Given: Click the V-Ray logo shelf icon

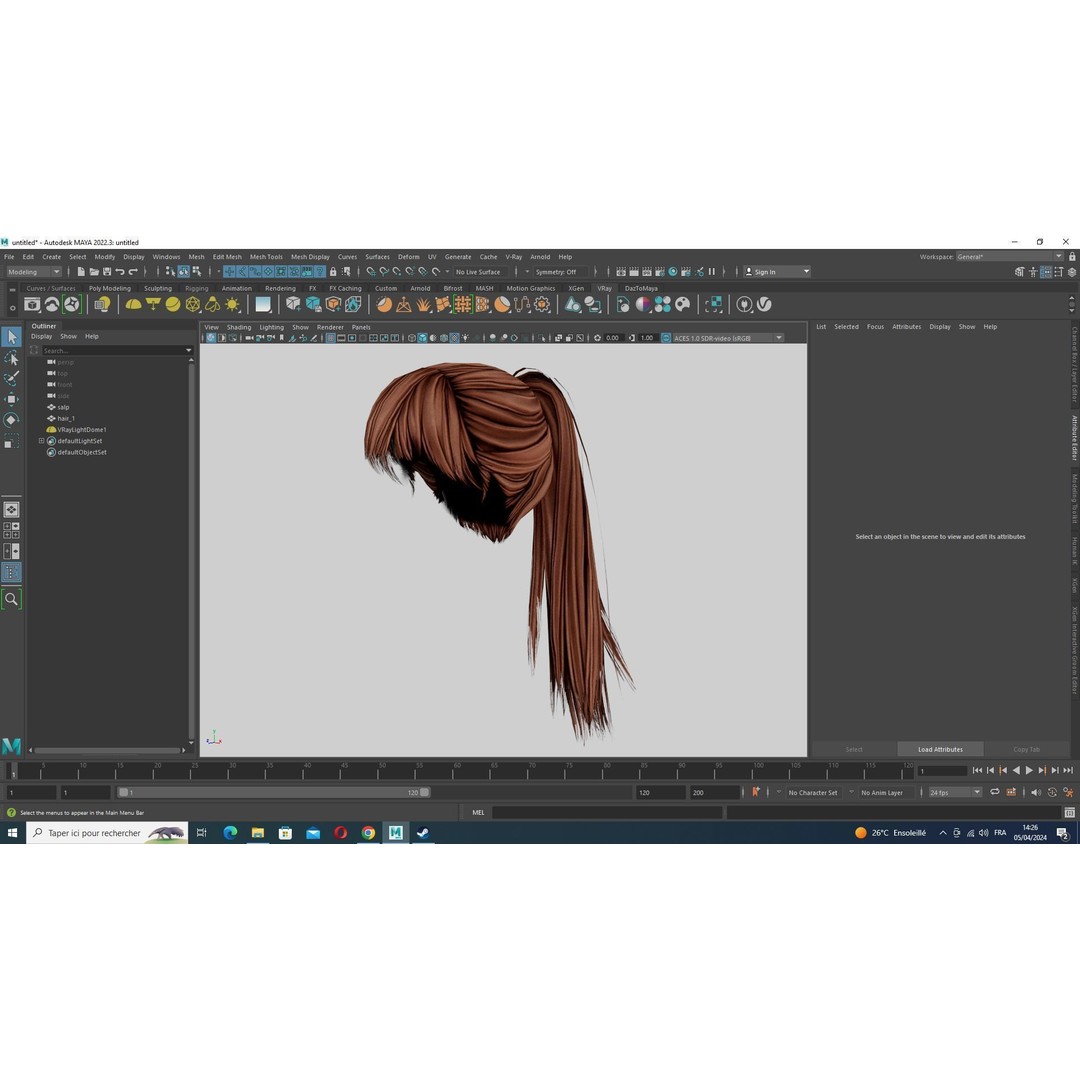Looking at the screenshot, I should (764, 304).
